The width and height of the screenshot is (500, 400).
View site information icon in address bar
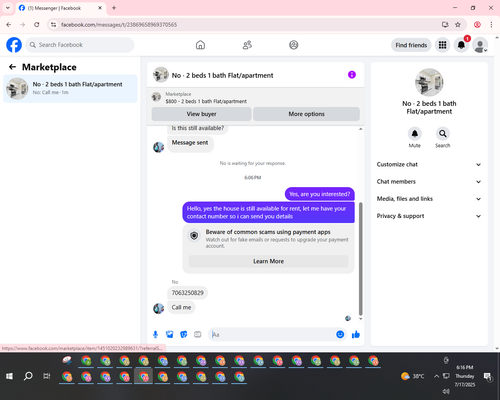[x=53, y=25]
